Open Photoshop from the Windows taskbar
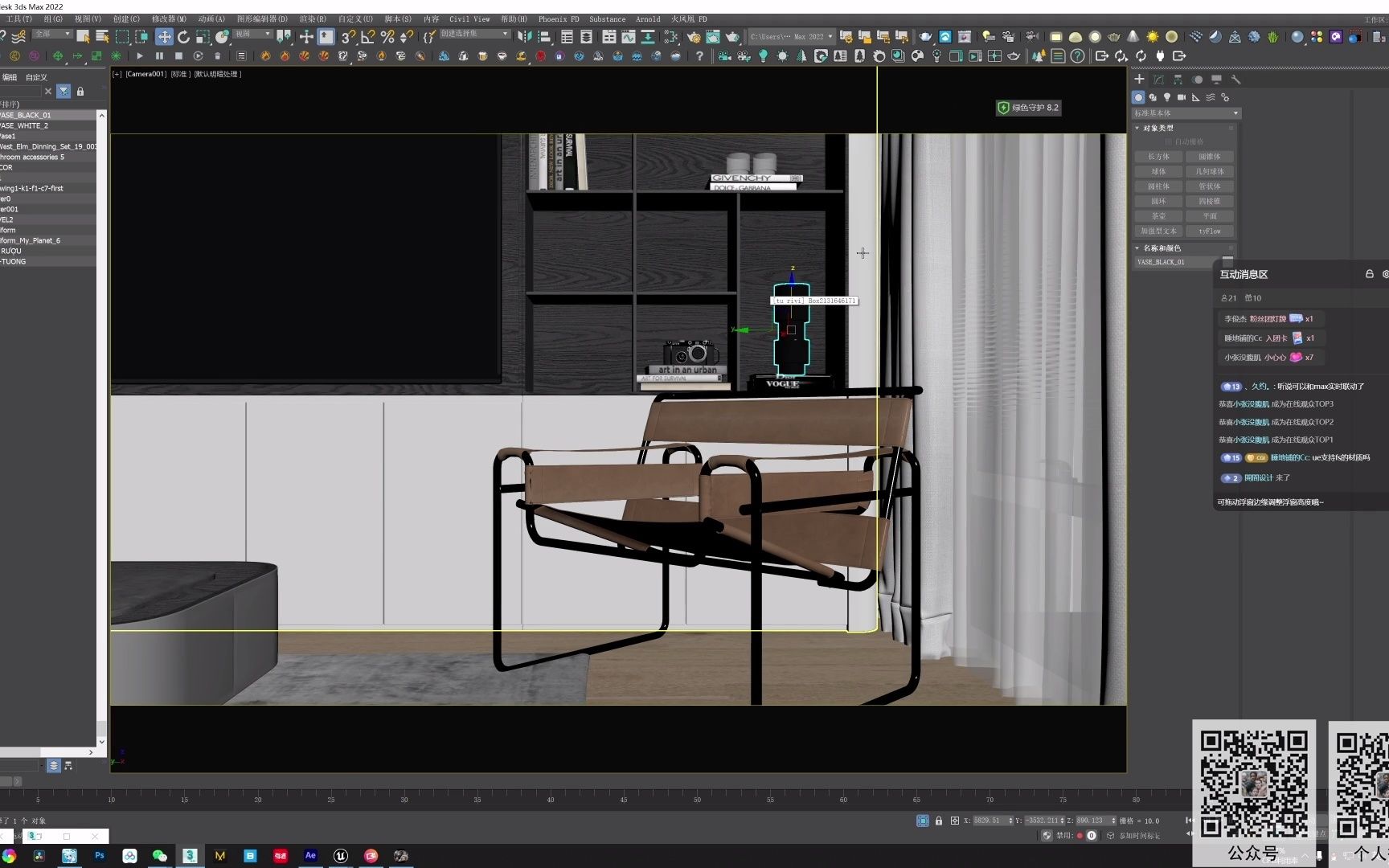 pos(100,856)
